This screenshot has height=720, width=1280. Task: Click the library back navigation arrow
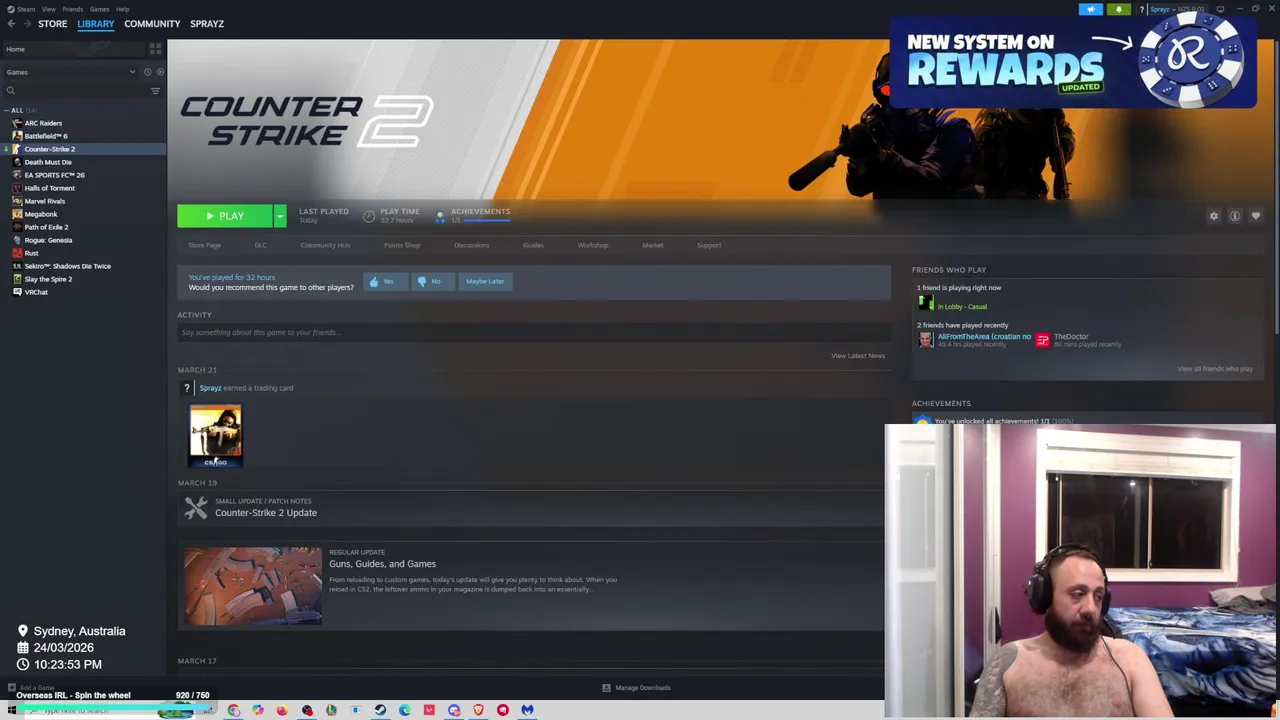pos(12,23)
